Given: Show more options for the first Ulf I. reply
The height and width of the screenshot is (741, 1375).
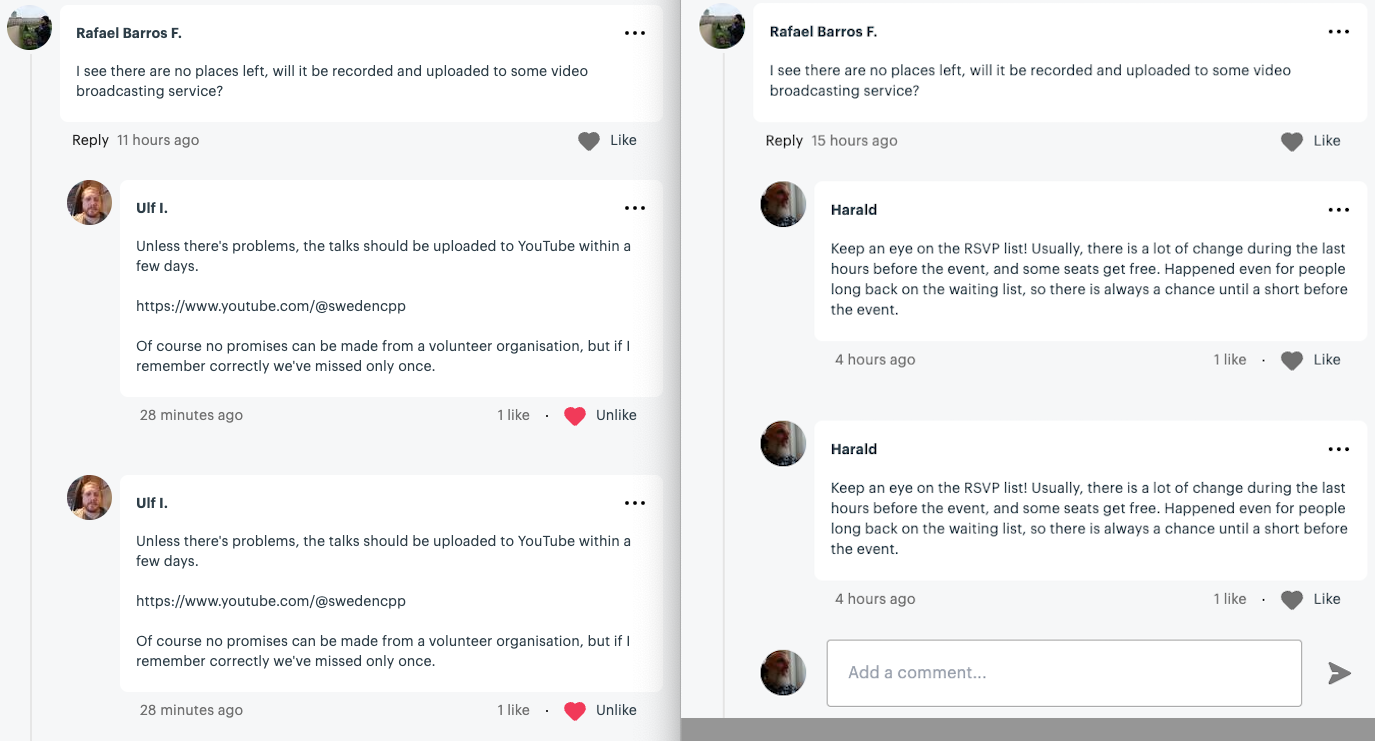Looking at the screenshot, I should [635, 208].
